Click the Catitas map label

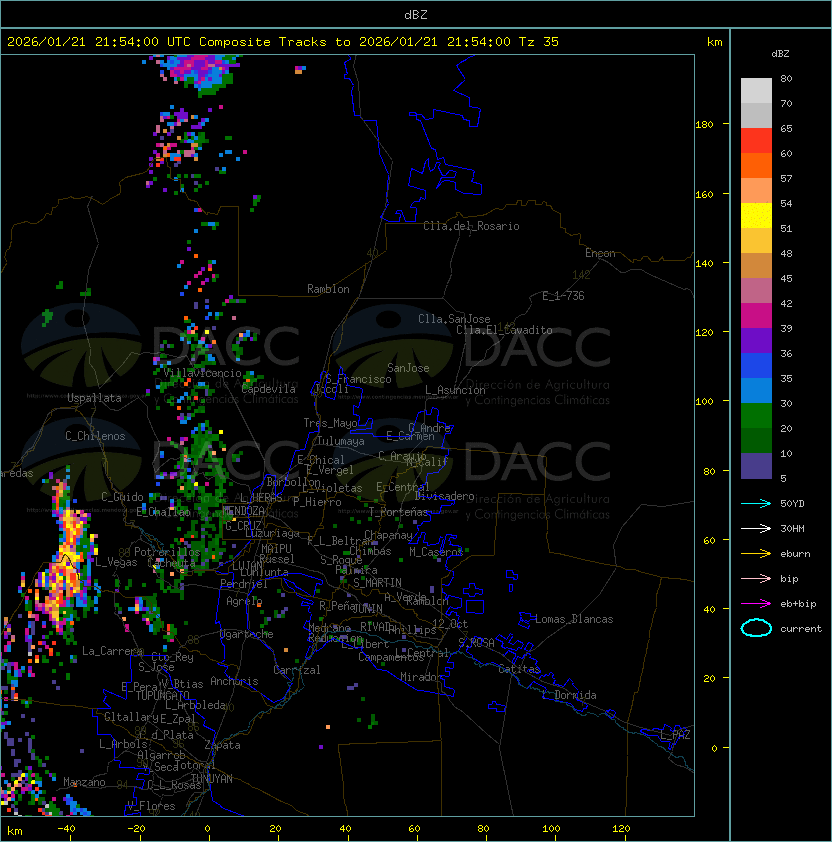519,669
